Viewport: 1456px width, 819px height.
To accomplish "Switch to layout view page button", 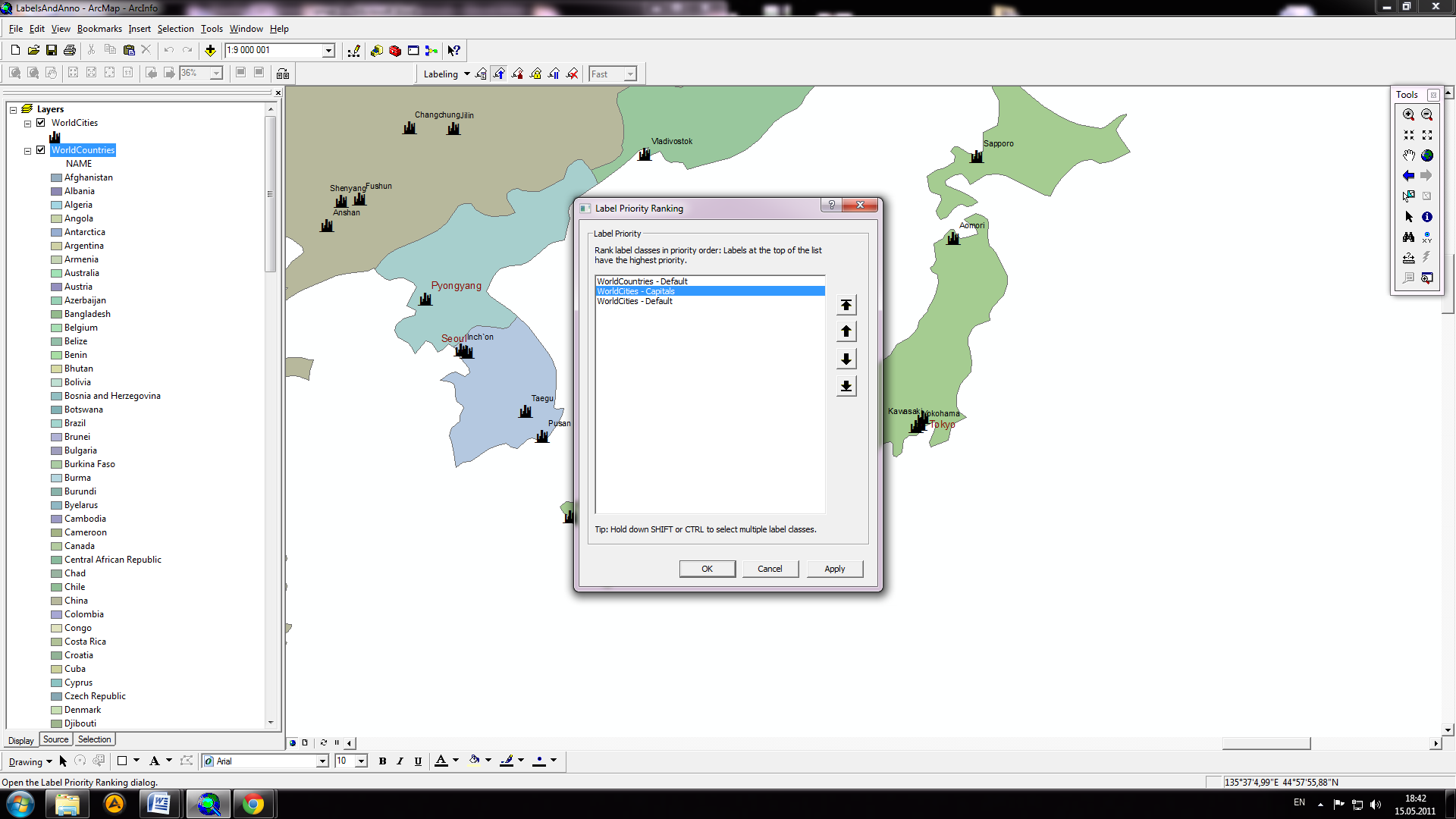I will tap(305, 743).
